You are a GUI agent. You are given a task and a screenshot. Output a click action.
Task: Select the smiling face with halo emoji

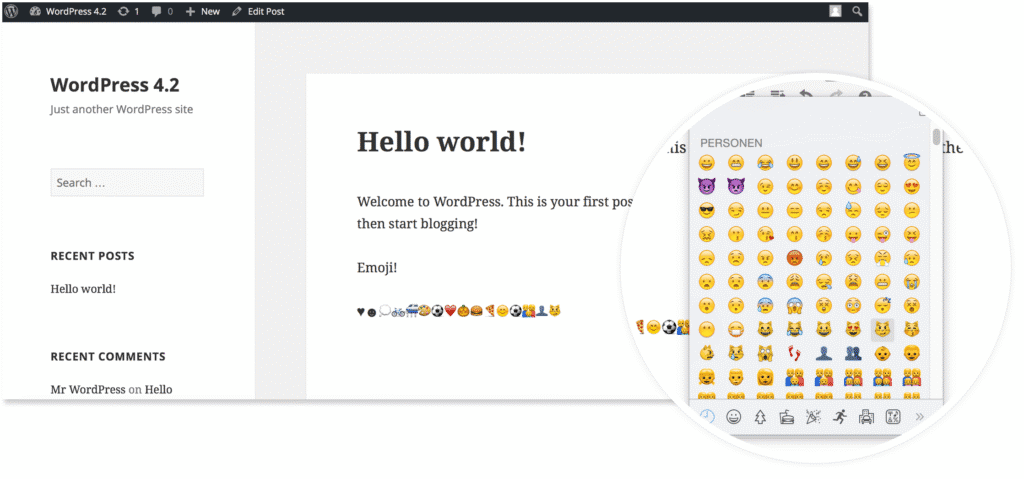[x=912, y=163]
